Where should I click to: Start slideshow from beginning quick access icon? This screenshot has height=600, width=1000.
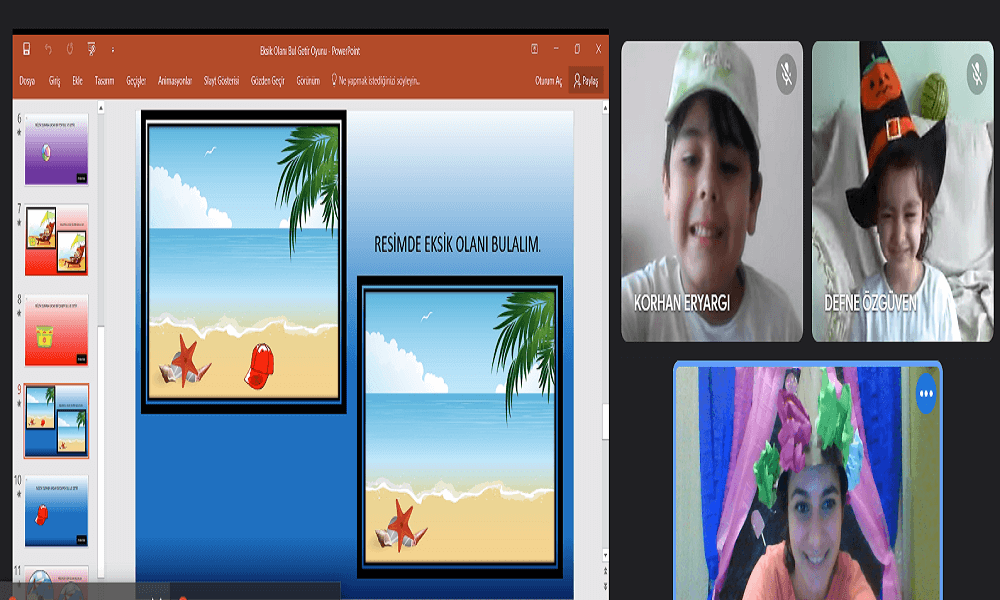[x=91, y=49]
